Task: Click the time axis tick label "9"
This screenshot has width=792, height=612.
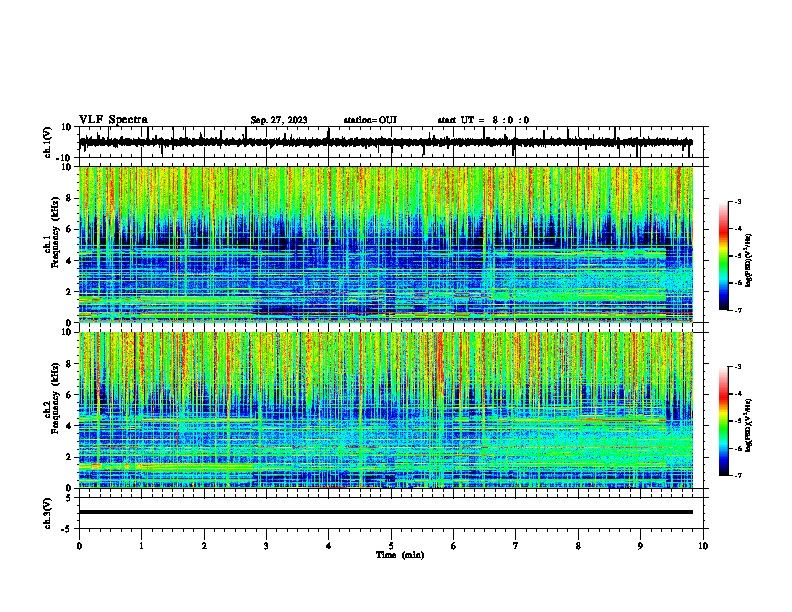Action: [x=640, y=546]
